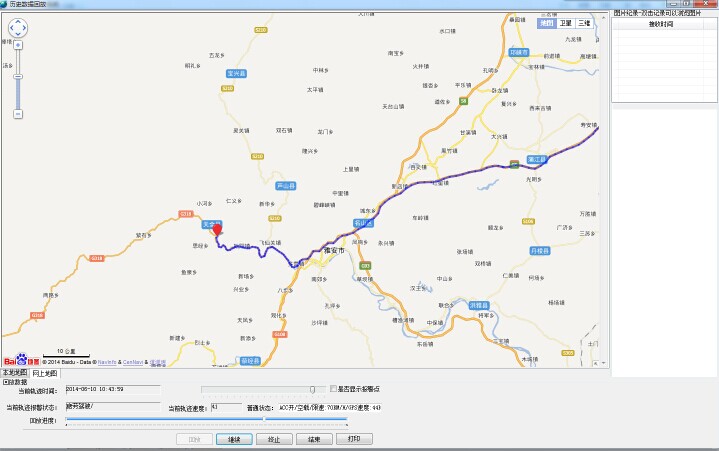Click the 当前轨迹速度 speed field
719x451 pixels.
[226, 407]
